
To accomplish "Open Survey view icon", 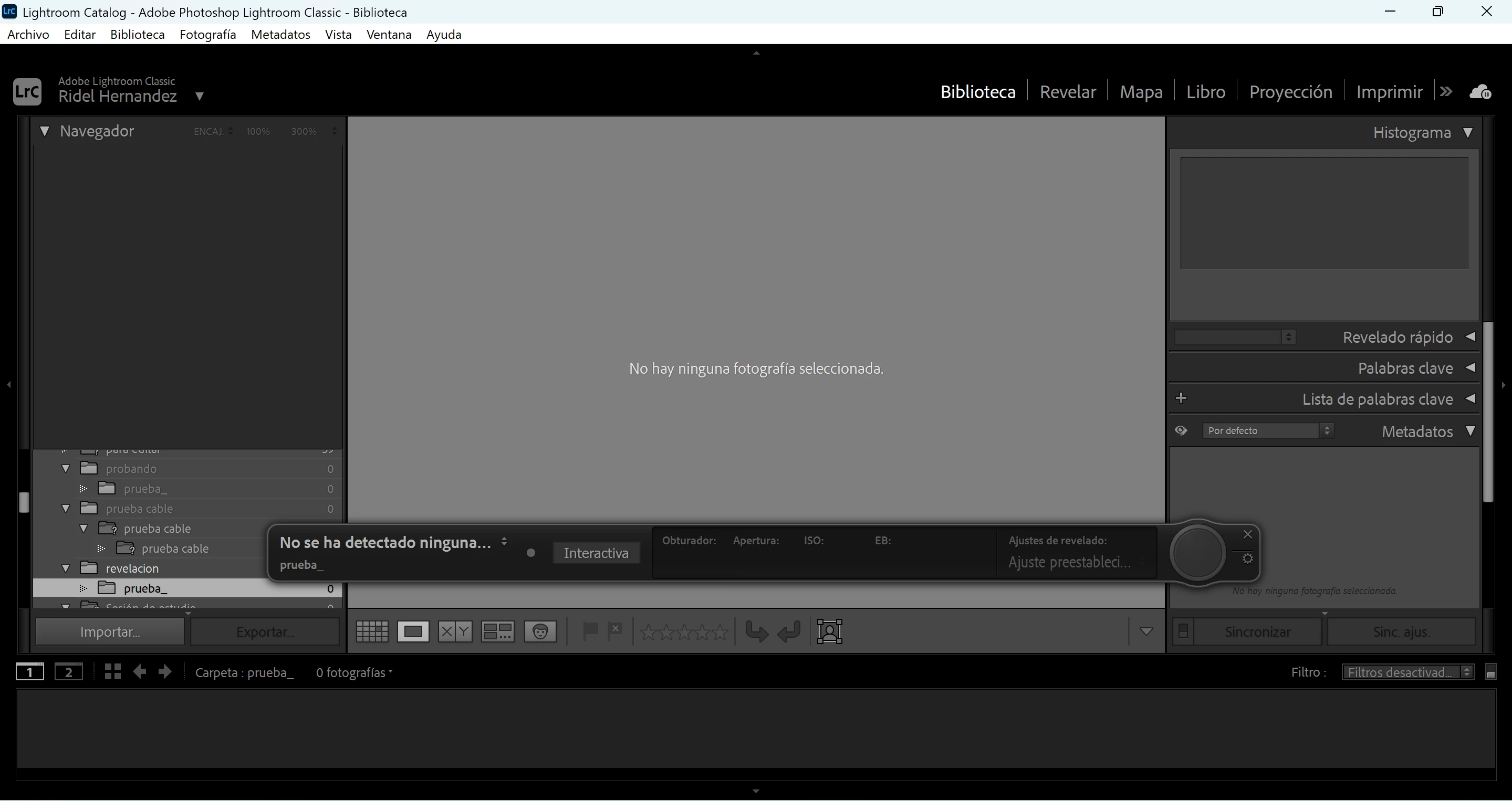I will (497, 631).
